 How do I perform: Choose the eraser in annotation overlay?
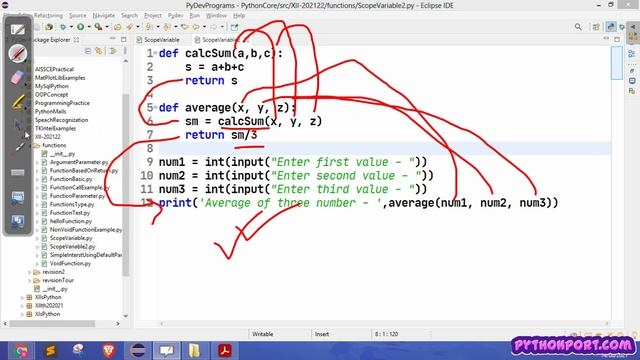(x=18, y=77)
